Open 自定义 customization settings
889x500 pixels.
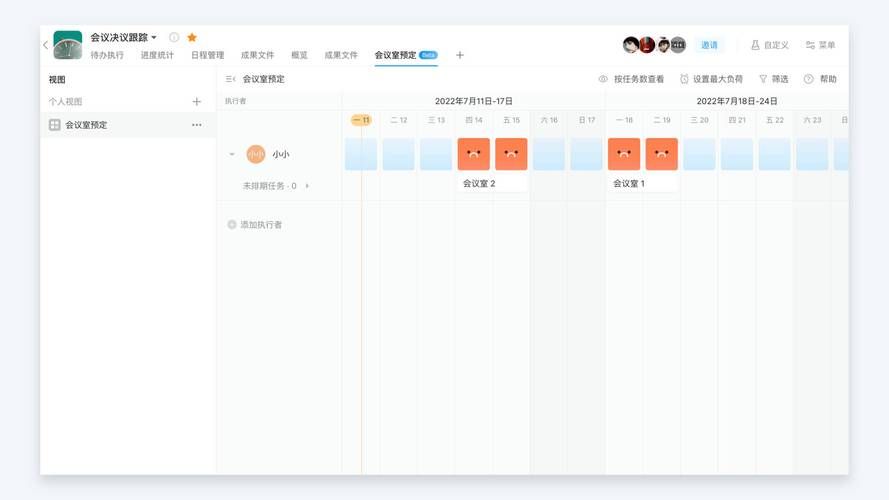[769, 45]
